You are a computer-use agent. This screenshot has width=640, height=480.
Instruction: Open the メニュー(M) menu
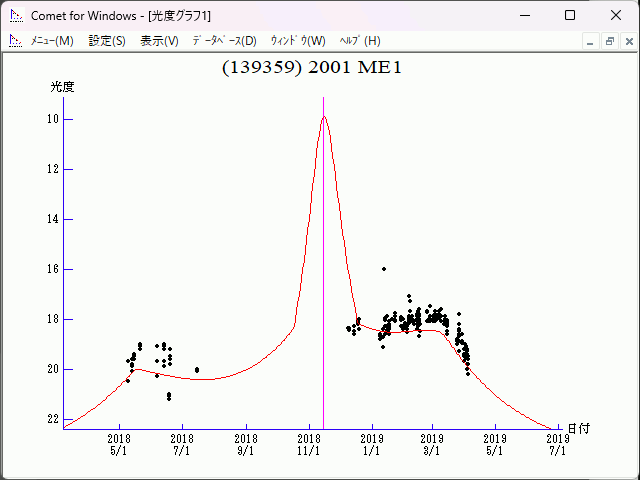(x=52, y=41)
